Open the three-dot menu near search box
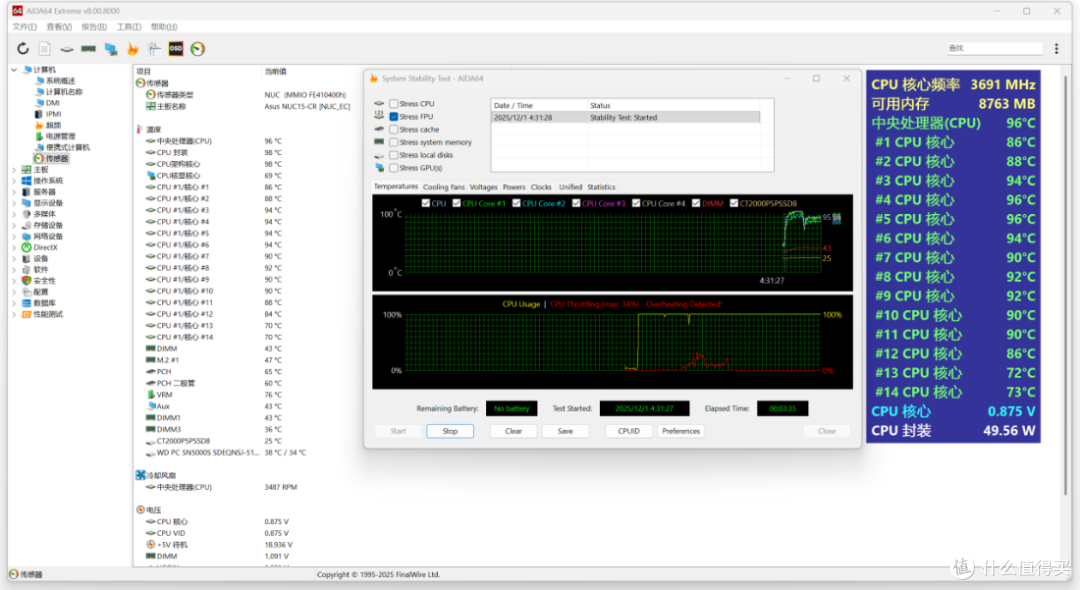This screenshot has width=1080, height=590. coord(1057,48)
